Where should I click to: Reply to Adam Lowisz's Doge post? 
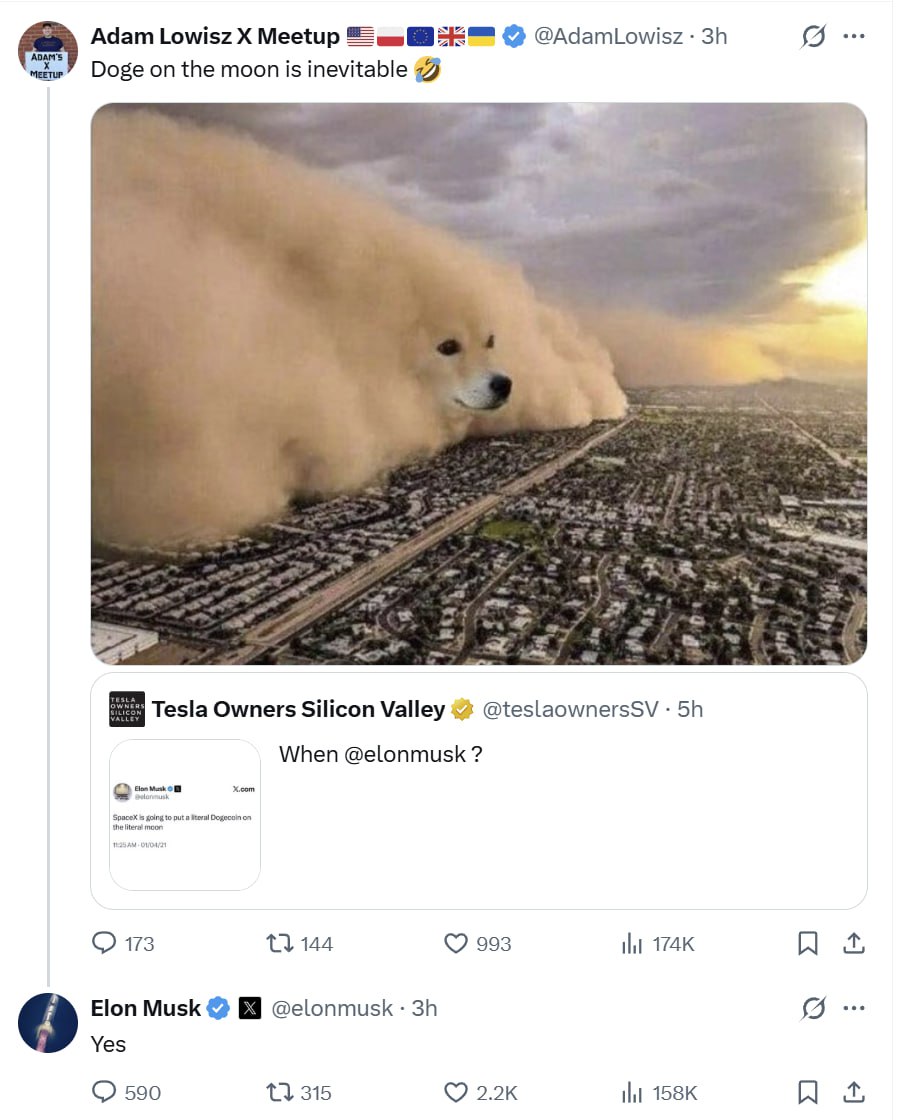[105, 943]
